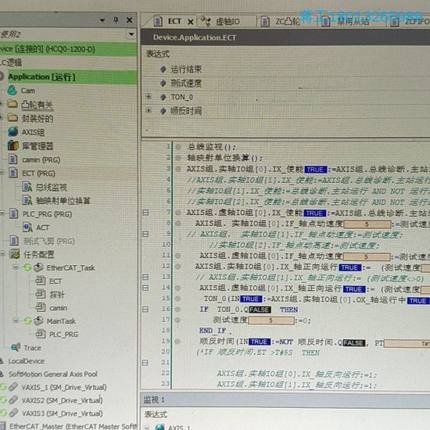
Task: Toggle breakpoint marker on code line 1
Action: [178, 147]
